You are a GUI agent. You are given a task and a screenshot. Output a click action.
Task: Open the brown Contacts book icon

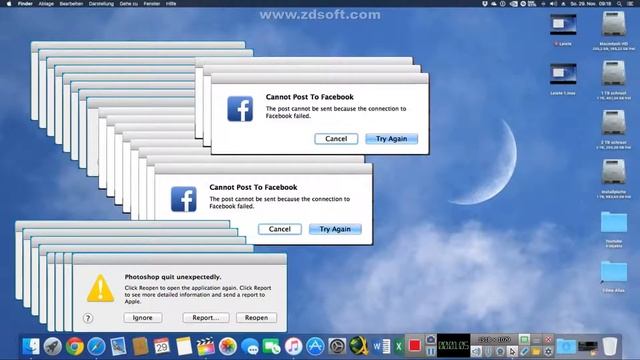(140, 346)
